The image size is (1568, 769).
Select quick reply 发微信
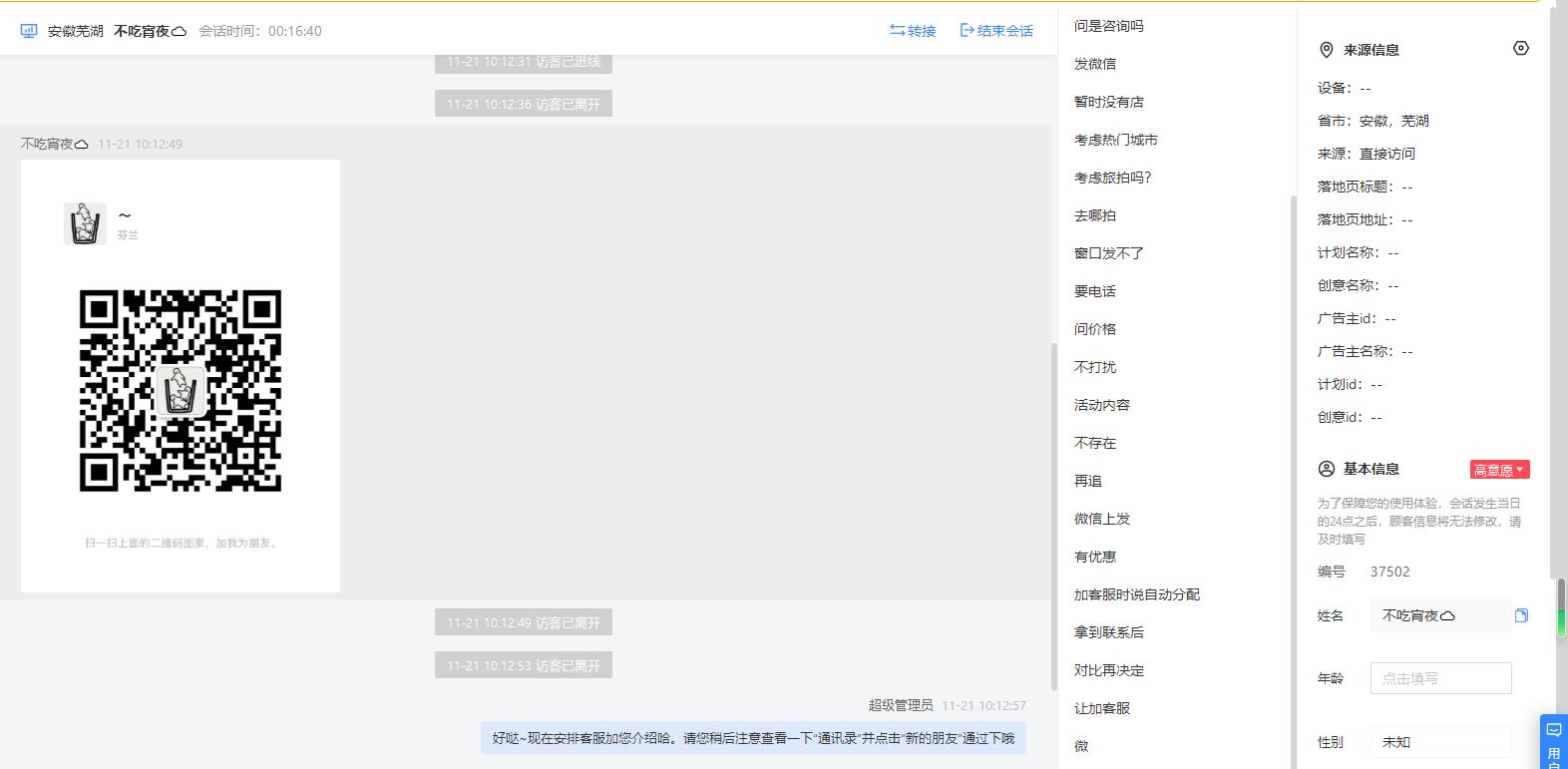pyautogui.click(x=1095, y=64)
